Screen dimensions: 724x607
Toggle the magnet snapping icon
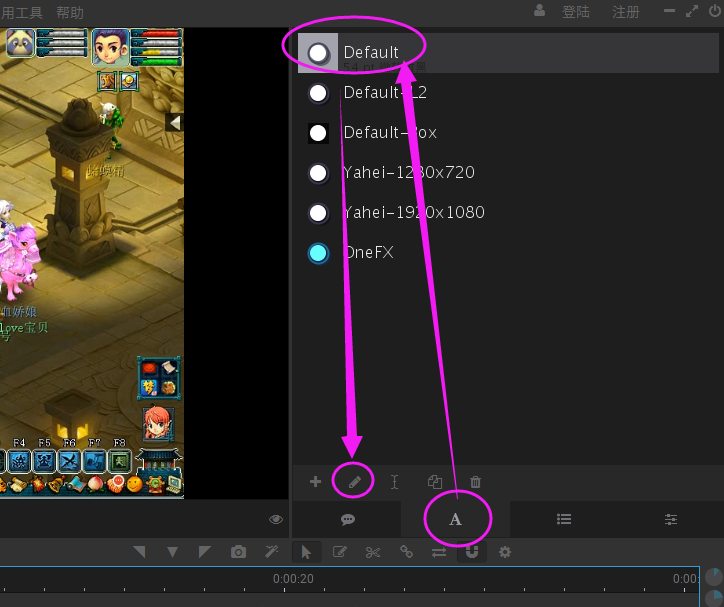(x=471, y=552)
